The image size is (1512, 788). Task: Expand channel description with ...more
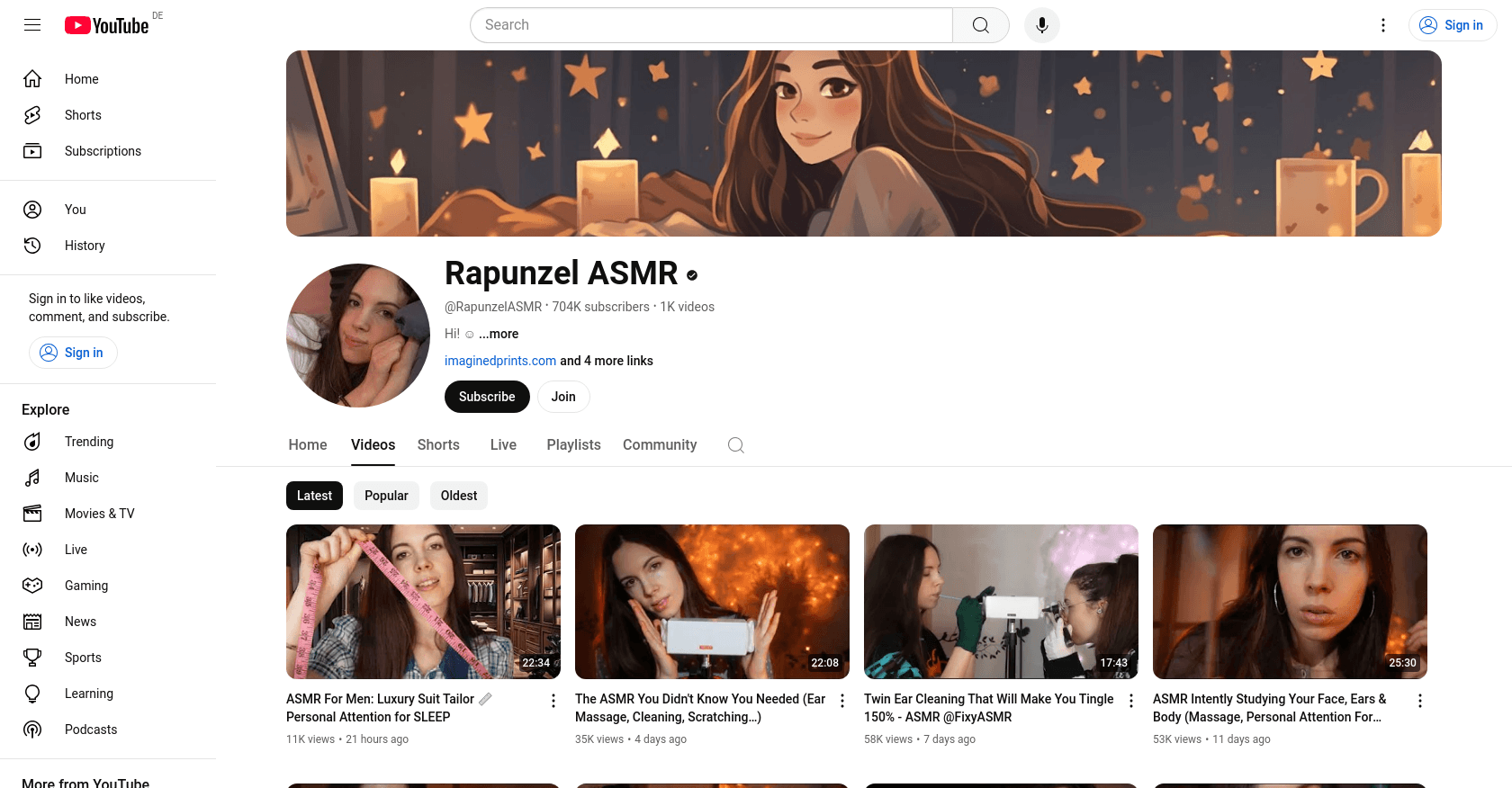[x=499, y=334]
